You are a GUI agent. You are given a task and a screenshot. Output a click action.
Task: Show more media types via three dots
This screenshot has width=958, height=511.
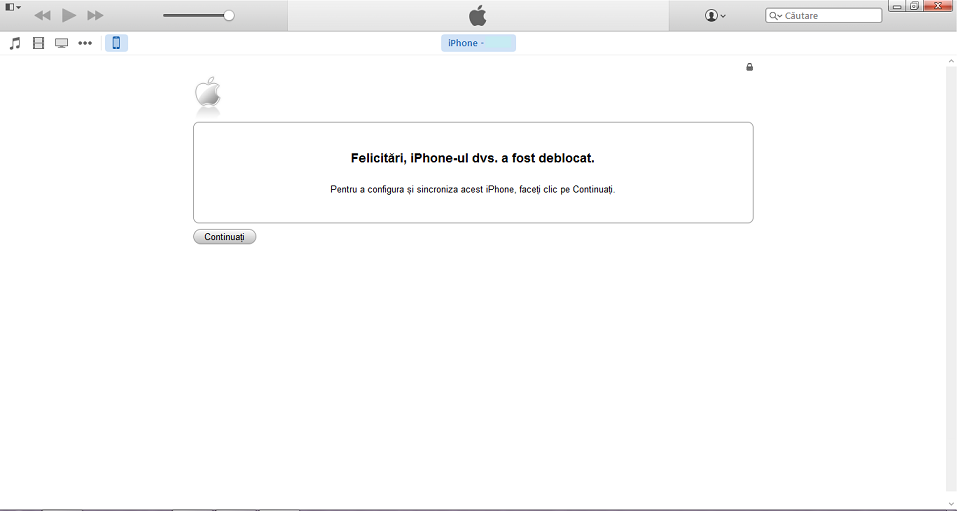click(85, 43)
